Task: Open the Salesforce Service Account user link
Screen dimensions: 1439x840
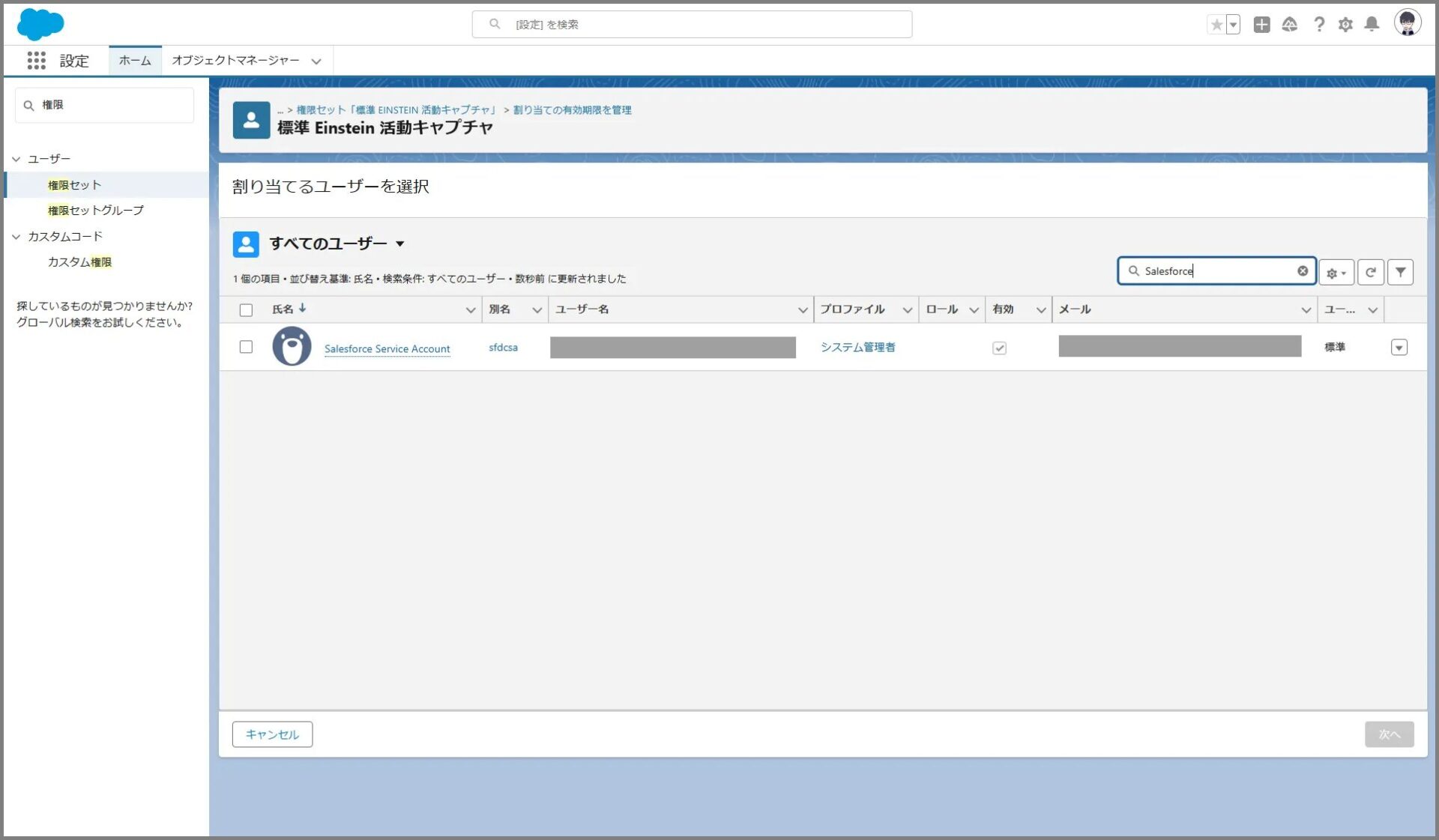Action: click(x=387, y=349)
